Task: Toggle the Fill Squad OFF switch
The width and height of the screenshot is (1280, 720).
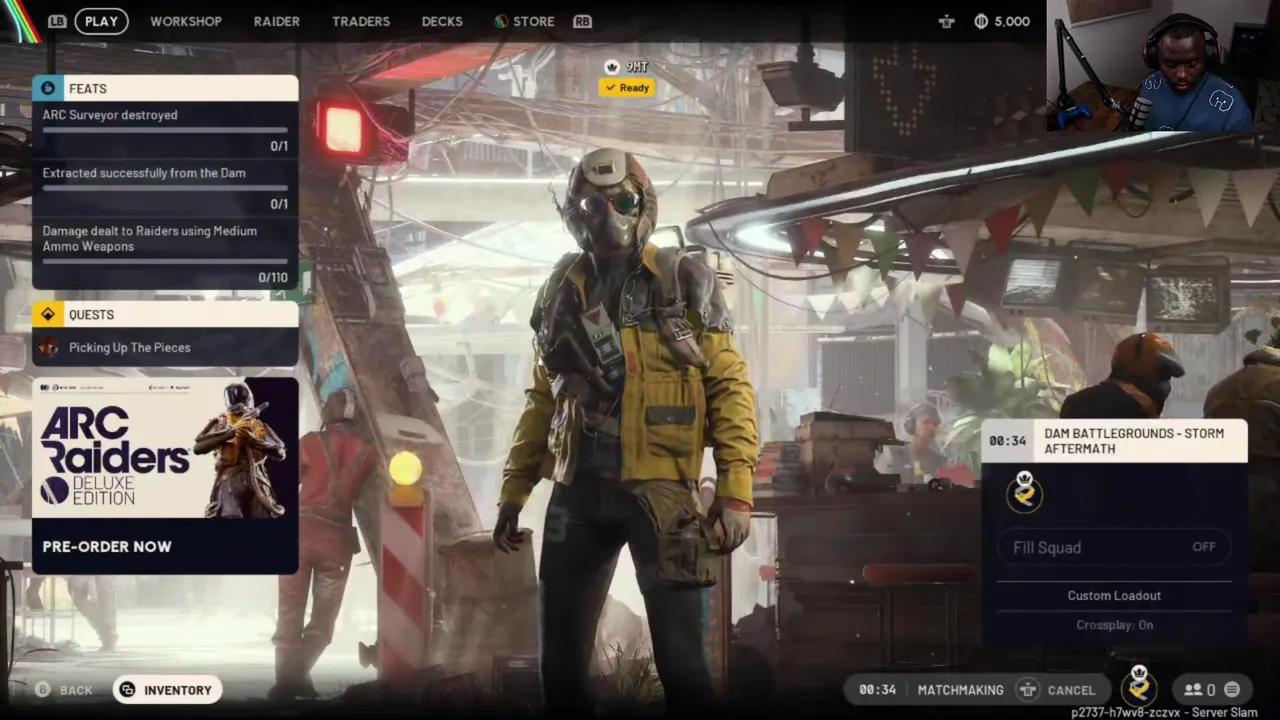Action: click(x=1114, y=547)
